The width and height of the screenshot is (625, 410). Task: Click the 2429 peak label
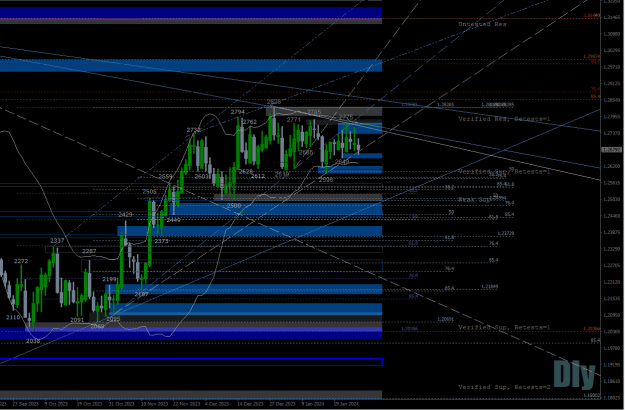pyautogui.click(x=125, y=215)
